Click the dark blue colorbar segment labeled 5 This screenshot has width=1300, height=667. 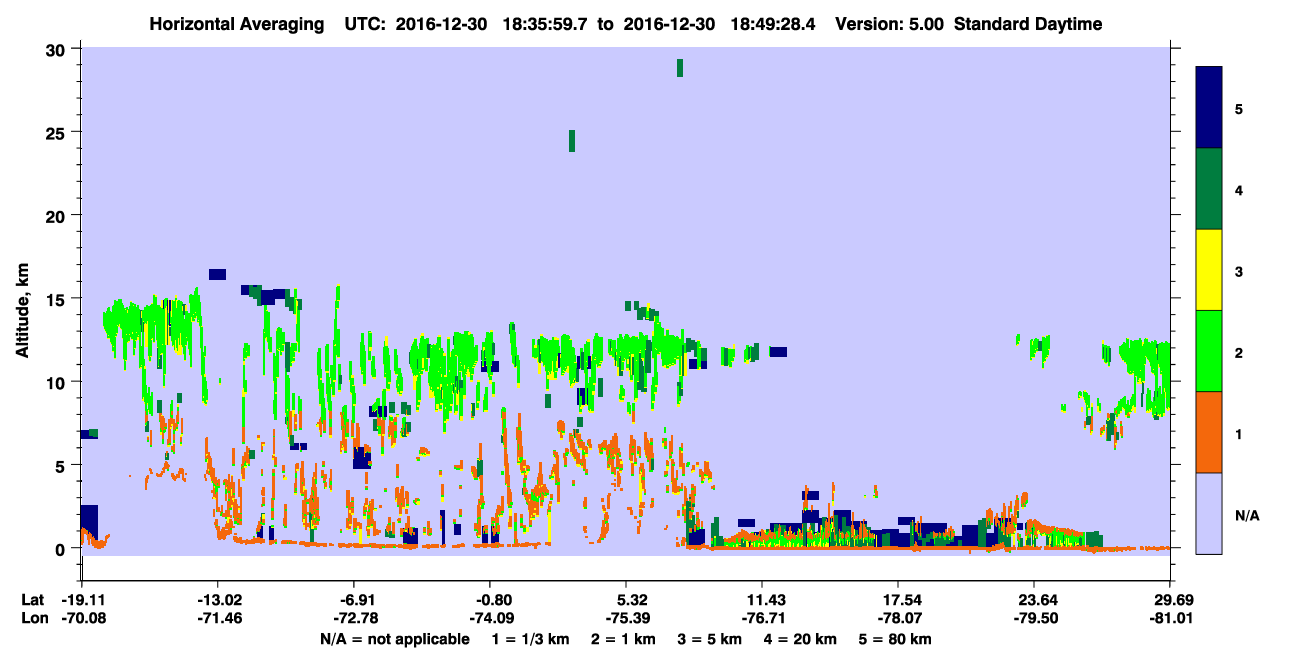tap(1209, 108)
